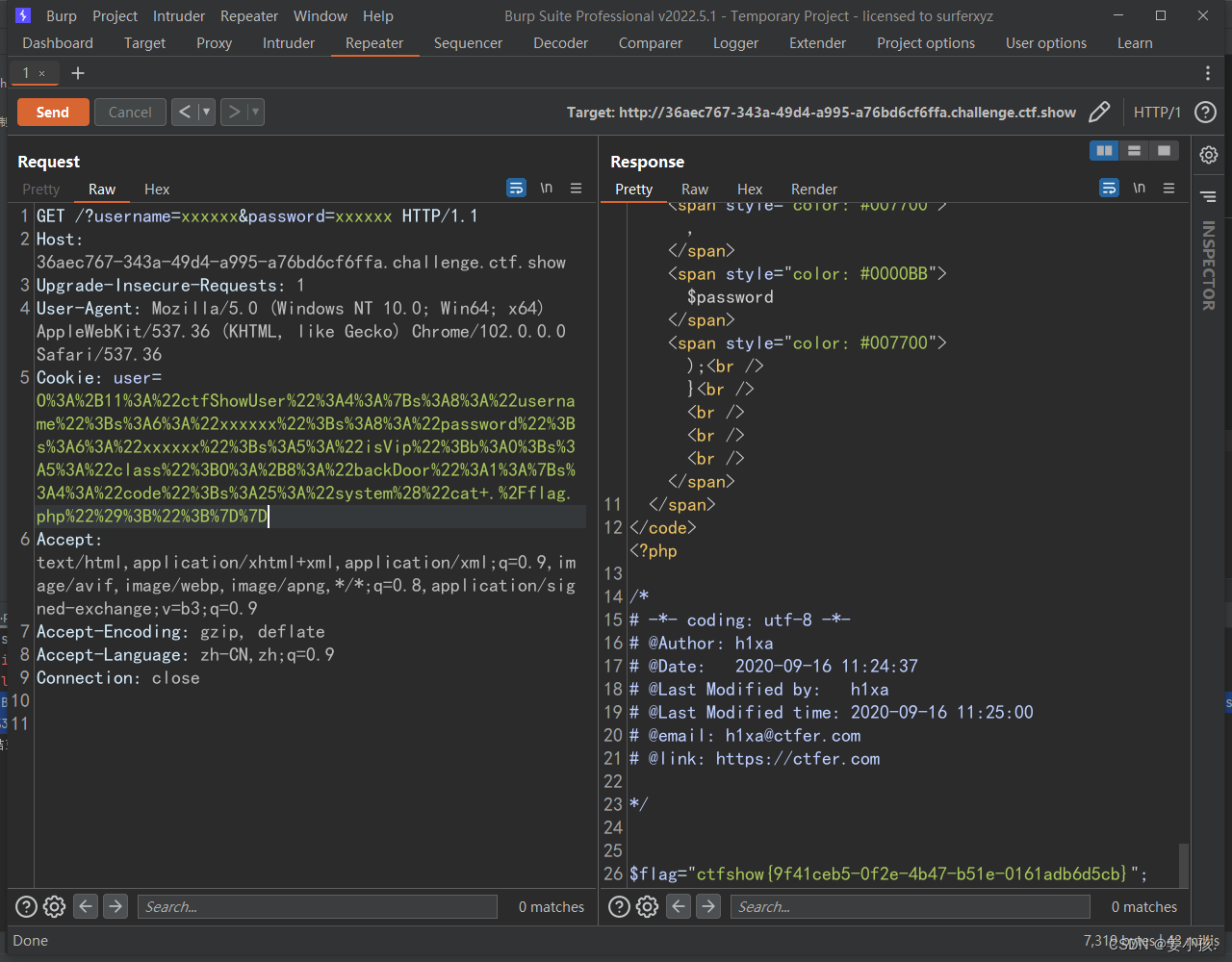Open the Window menu
The width and height of the screenshot is (1232, 962).
pos(321,16)
